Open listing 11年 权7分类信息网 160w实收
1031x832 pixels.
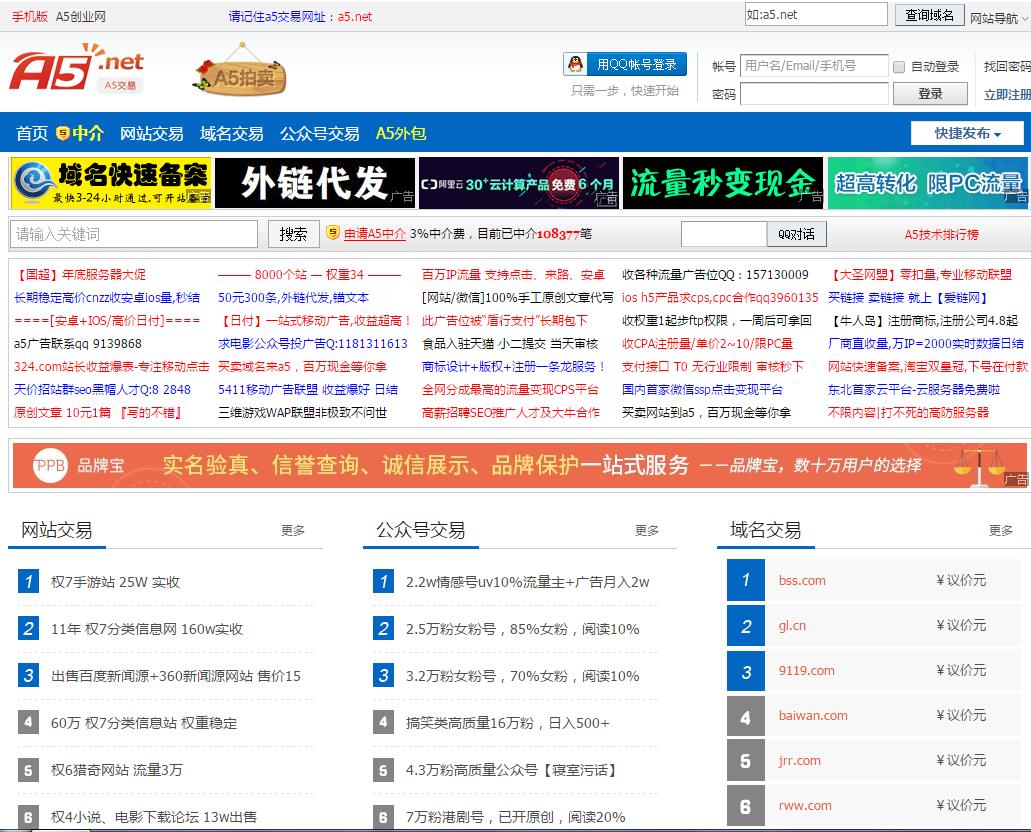(147, 629)
